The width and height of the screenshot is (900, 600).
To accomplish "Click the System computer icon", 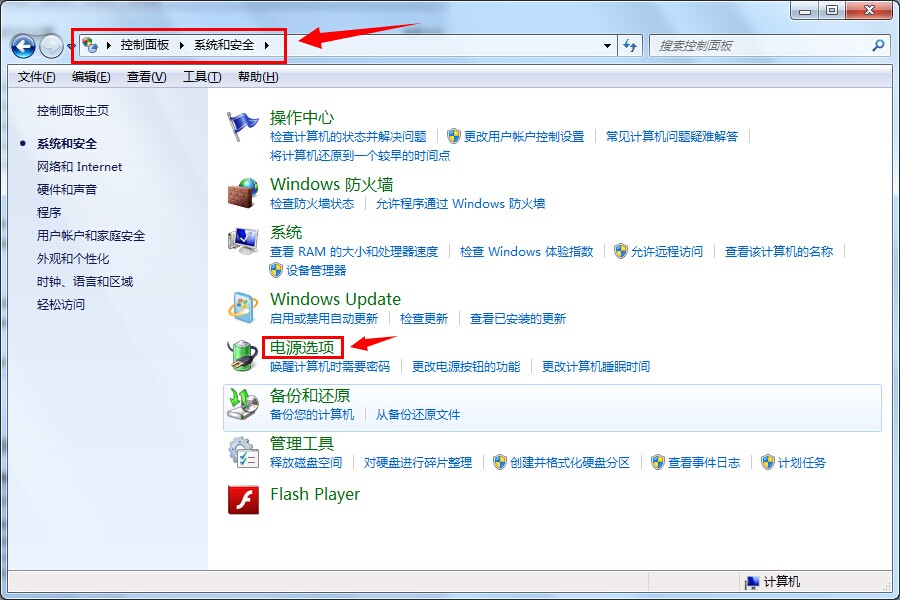I will click(x=243, y=241).
